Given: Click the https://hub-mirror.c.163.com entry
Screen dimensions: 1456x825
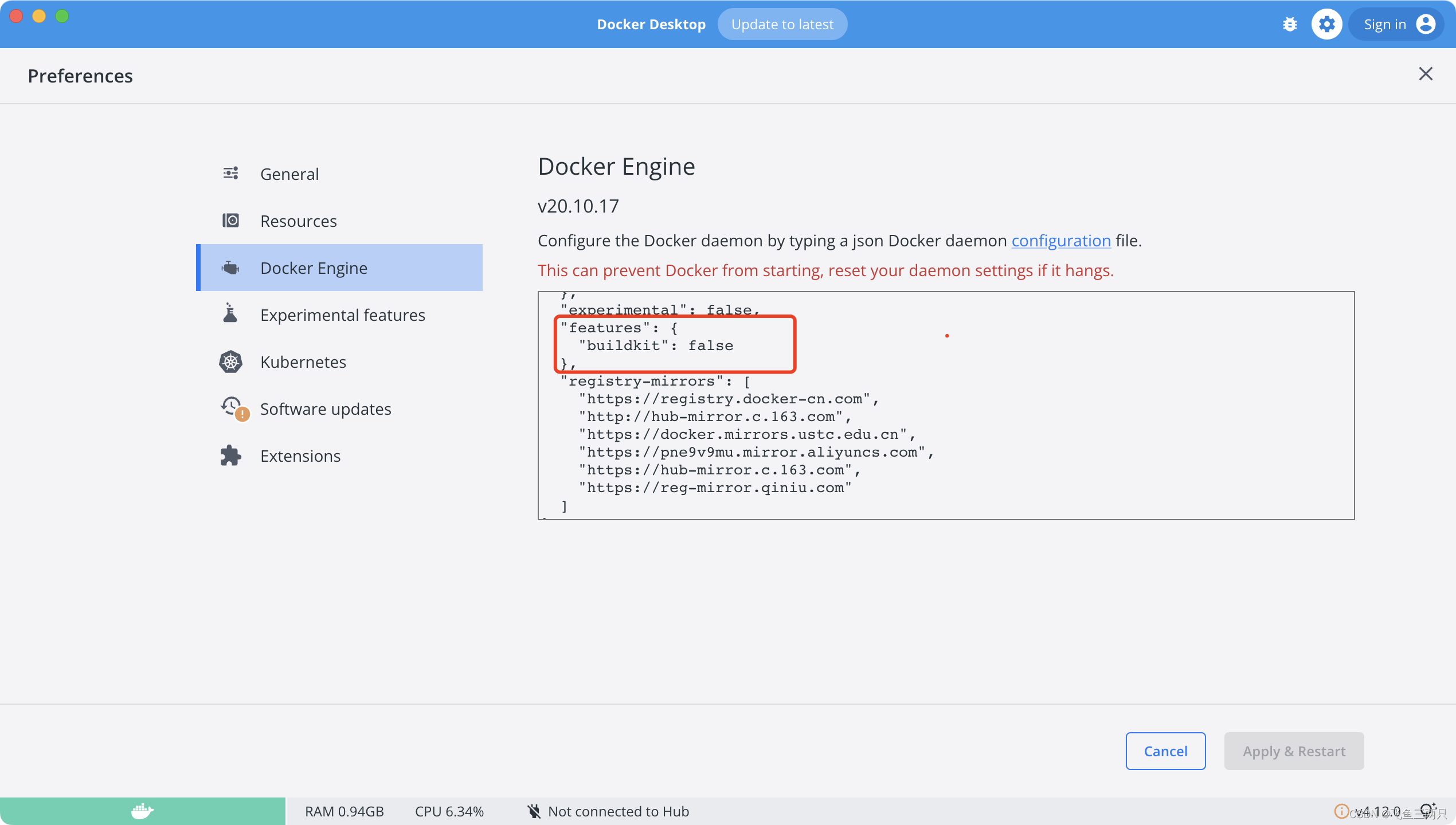Looking at the screenshot, I should pos(719,470).
